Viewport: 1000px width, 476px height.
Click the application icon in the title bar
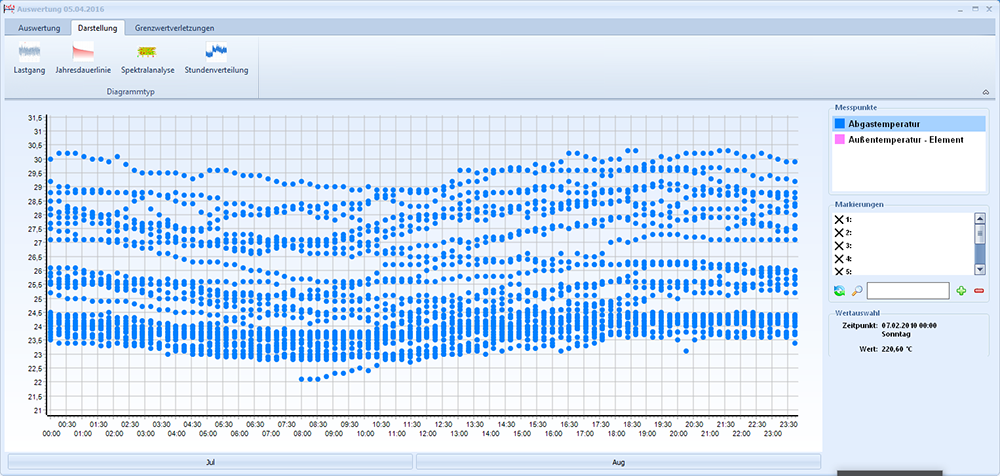click(x=8, y=9)
